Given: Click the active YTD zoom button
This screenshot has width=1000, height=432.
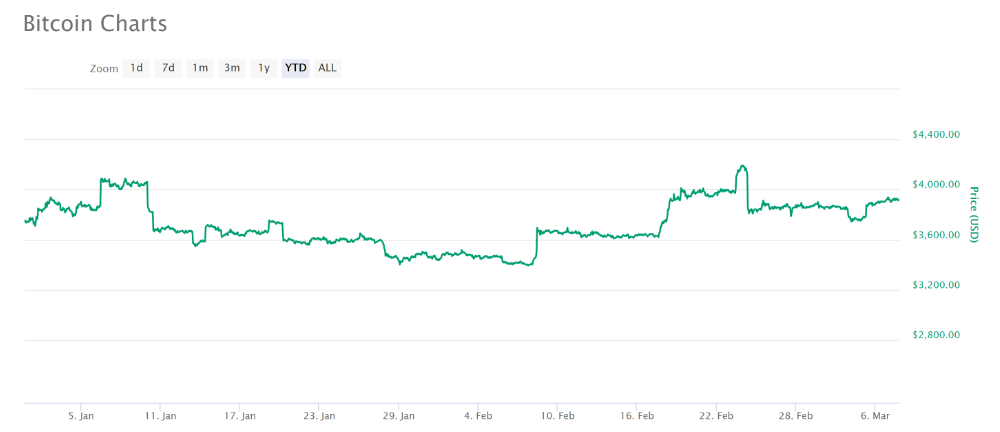Looking at the screenshot, I should tap(295, 68).
